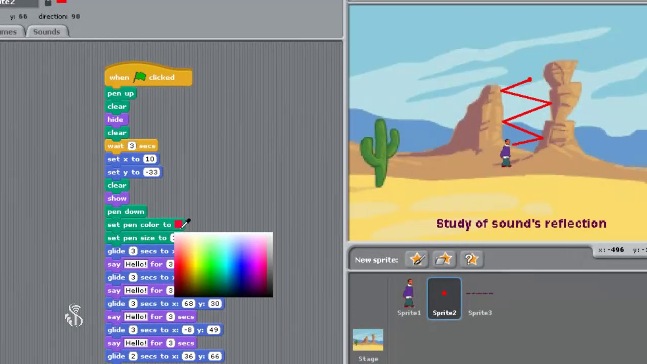Edit the 'set y to' value -33
Viewport: 647px width, 364px height.
[x=151, y=172]
